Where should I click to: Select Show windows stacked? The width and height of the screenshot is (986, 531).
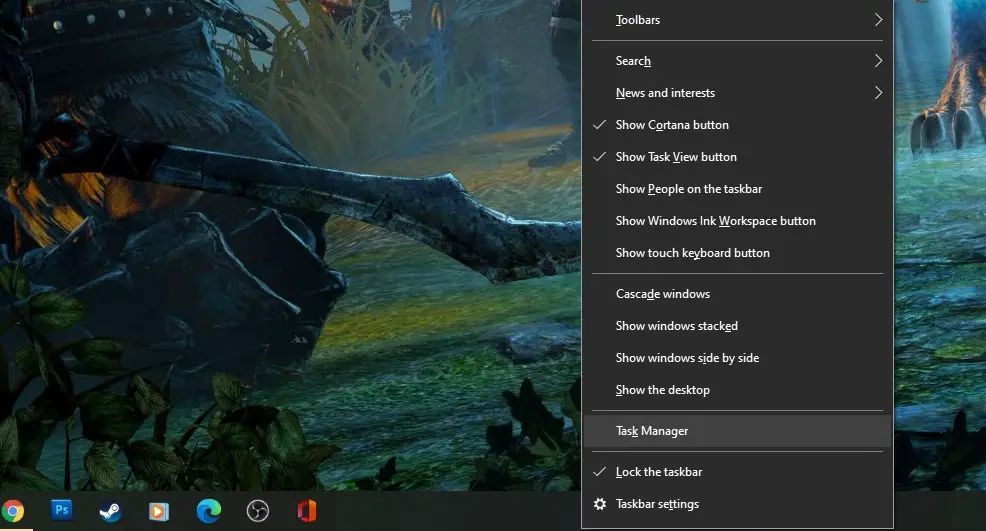tap(737, 326)
